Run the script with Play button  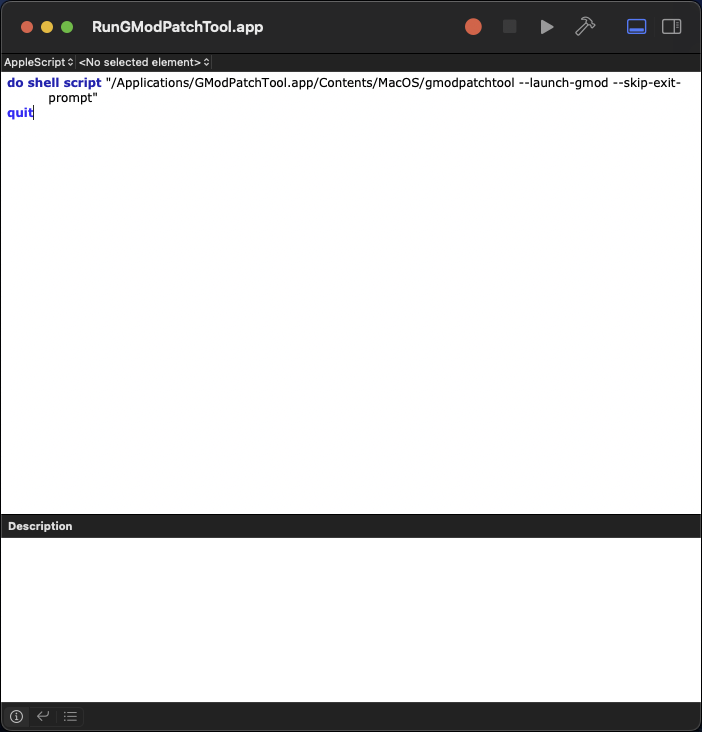click(x=547, y=27)
